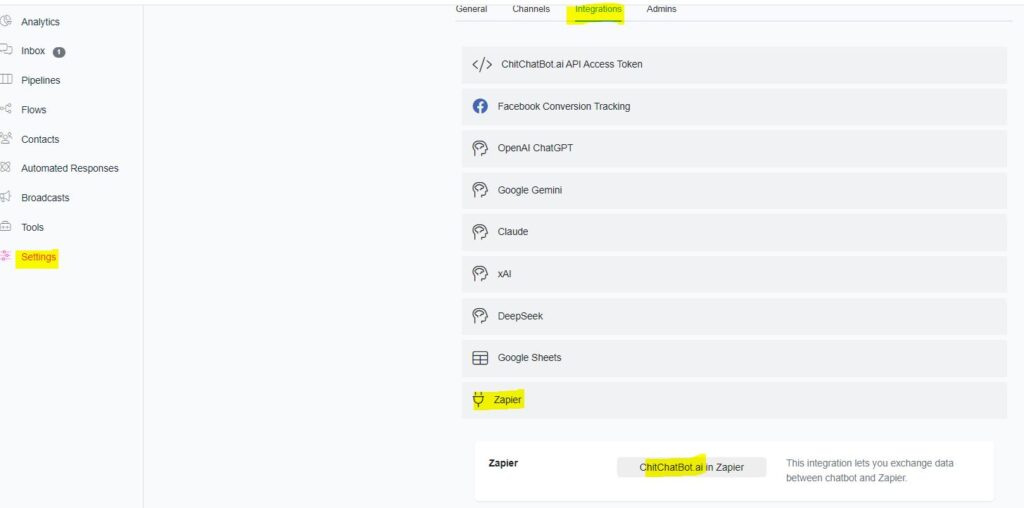The width and height of the screenshot is (1024, 508).
Task: Click the Tools toolbox icon
Action: click(6, 227)
